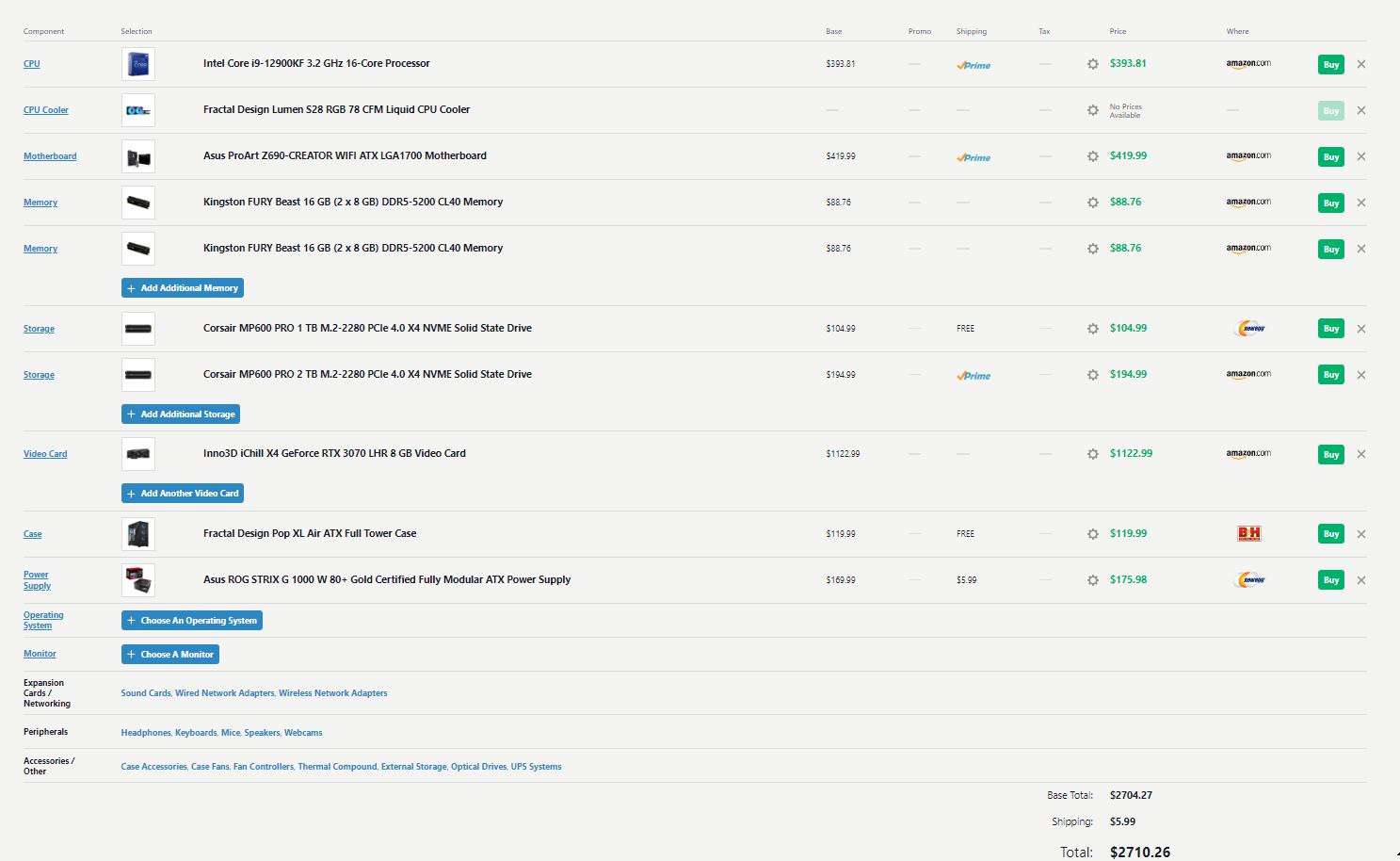Open the Operating System component link
This screenshot has width=1400, height=861.
pyautogui.click(x=43, y=620)
